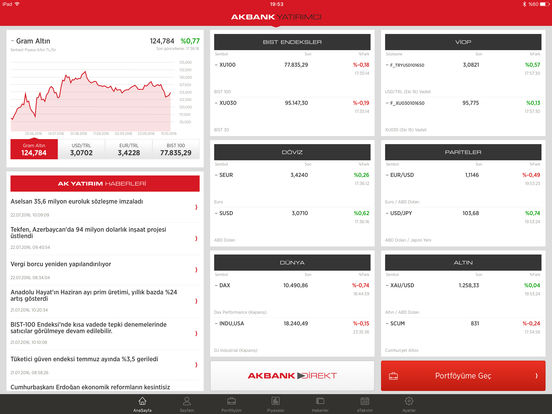
Task: Select the Gram Altın chart tab
Action: pos(34,149)
